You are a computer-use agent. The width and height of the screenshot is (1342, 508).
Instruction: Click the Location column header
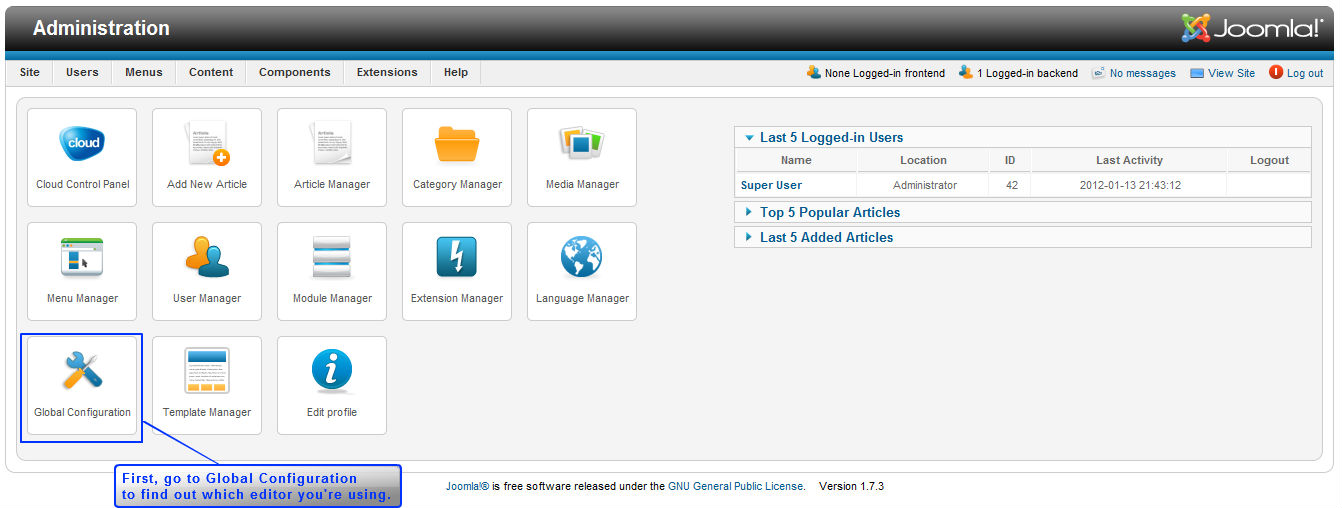(x=923, y=160)
